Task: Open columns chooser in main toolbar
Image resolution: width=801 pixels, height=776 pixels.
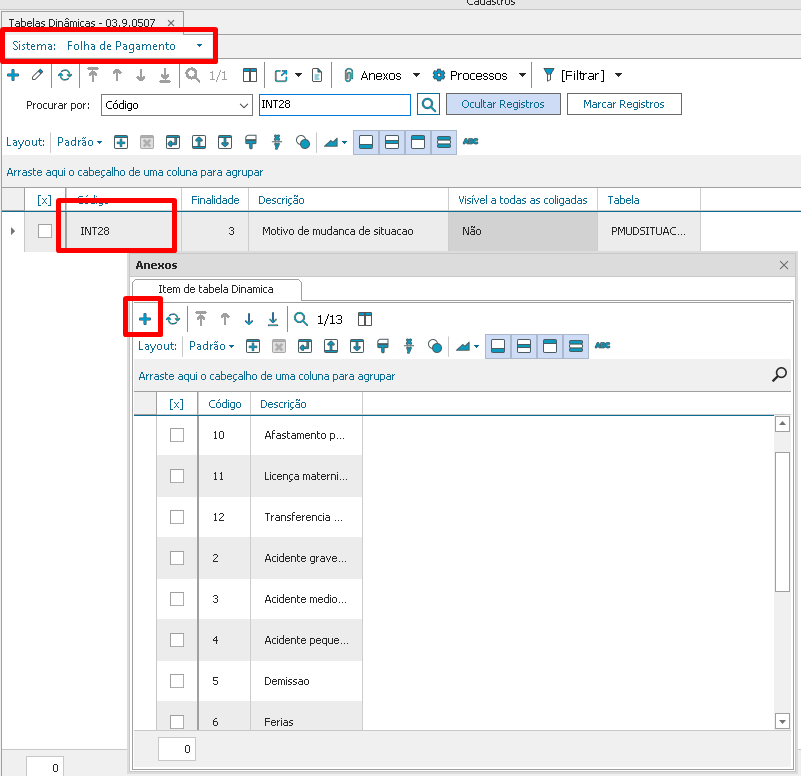Action: point(250,76)
